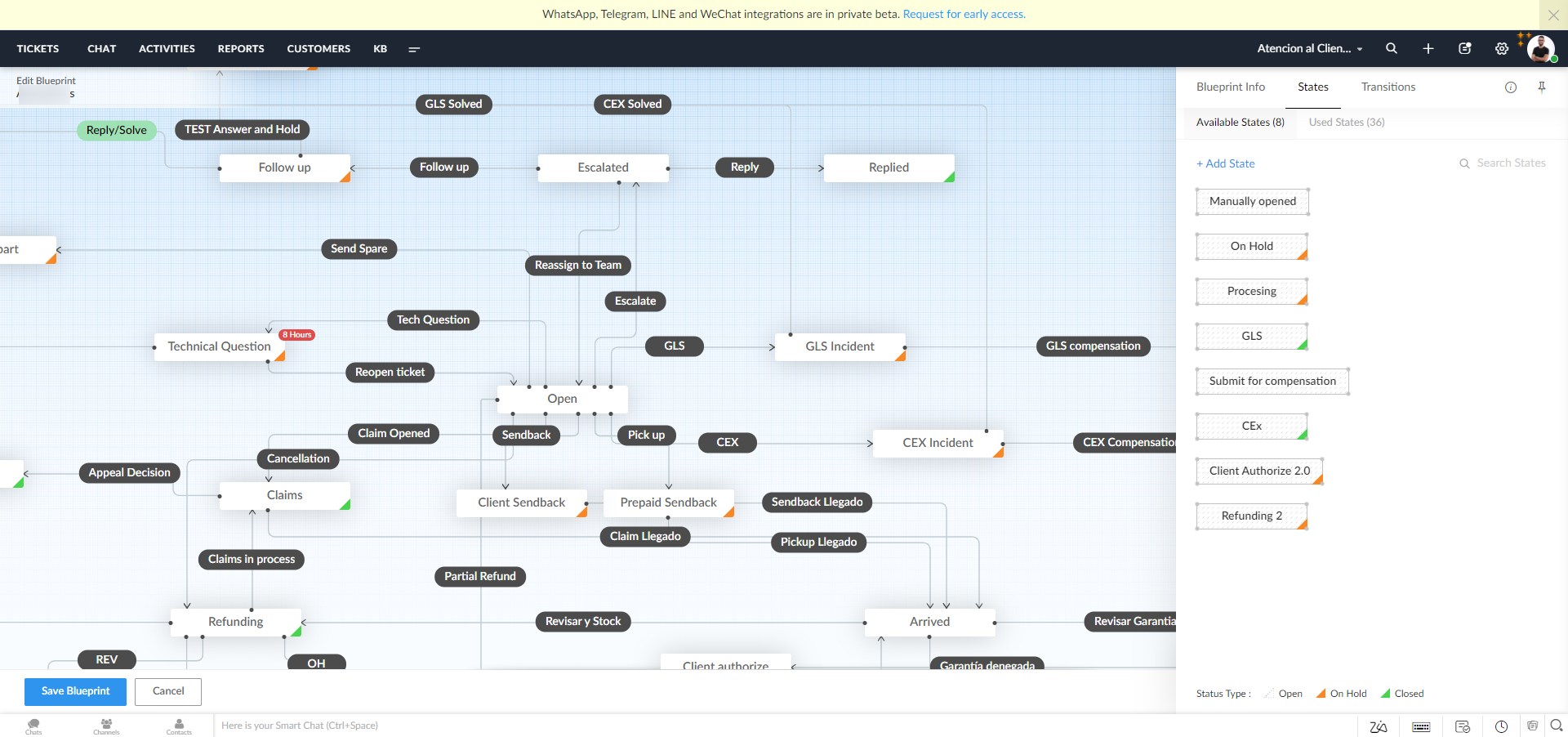This screenshot has width=1568, height=737.
Task: Click the Reassign to Team transition
Action: [x=578, y=265]
